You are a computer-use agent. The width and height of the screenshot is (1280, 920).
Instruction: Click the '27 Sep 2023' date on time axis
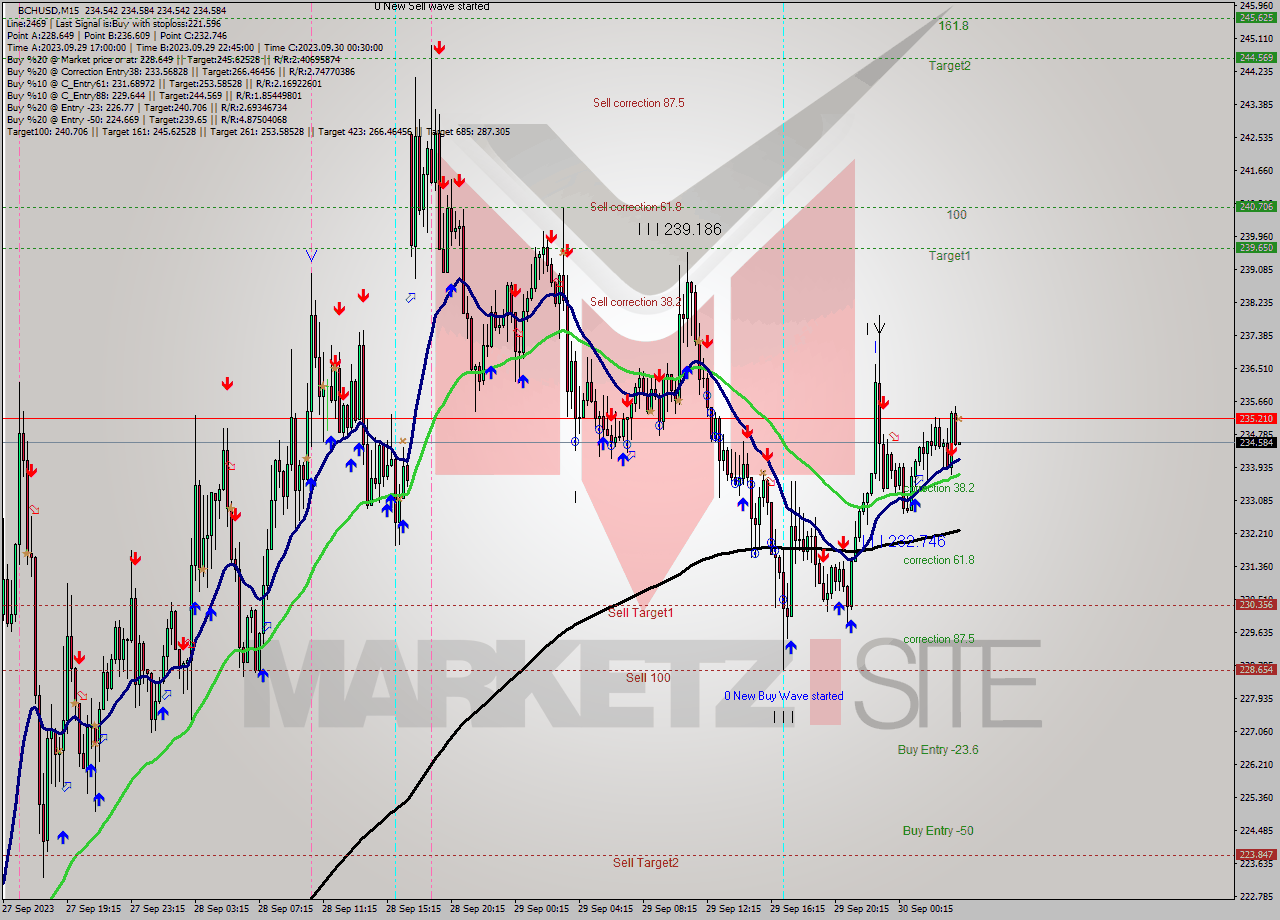(x=29, y=909)
